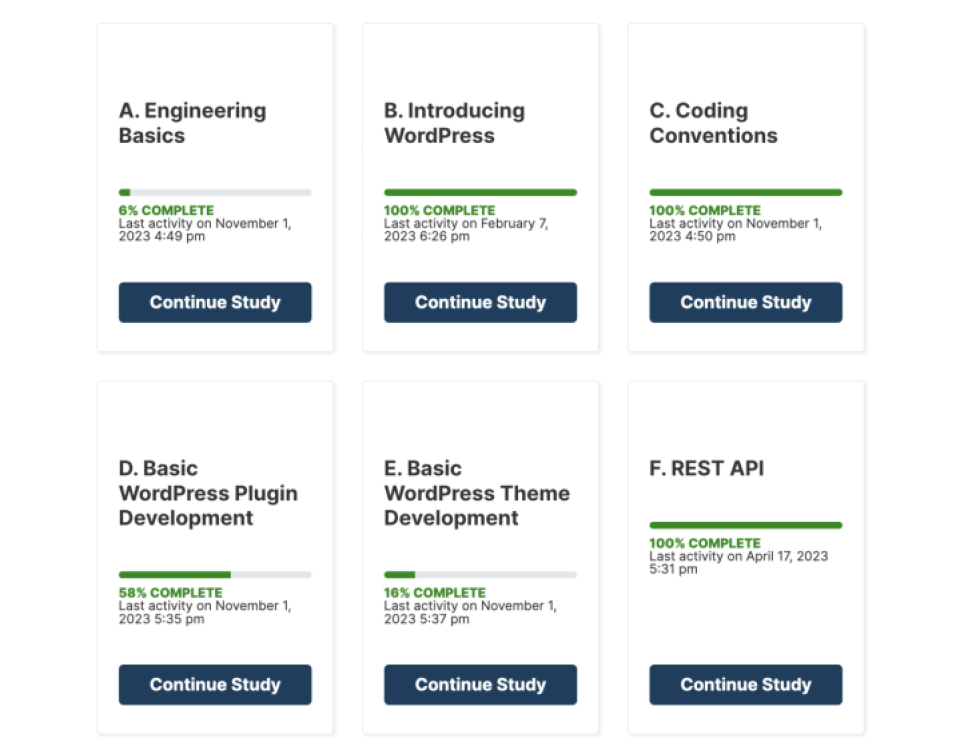Continue study for Basic WordPress Theme Development
This screenshot has height=754, width=960.
coord(480,684)
